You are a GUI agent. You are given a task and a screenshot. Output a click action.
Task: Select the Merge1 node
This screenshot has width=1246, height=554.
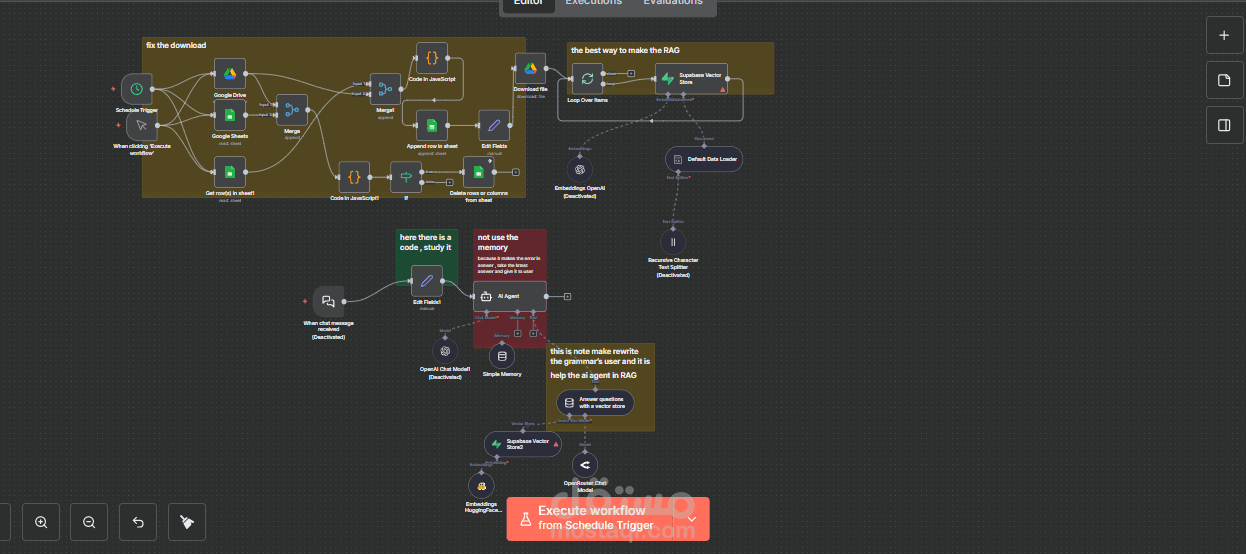(385, 89)
